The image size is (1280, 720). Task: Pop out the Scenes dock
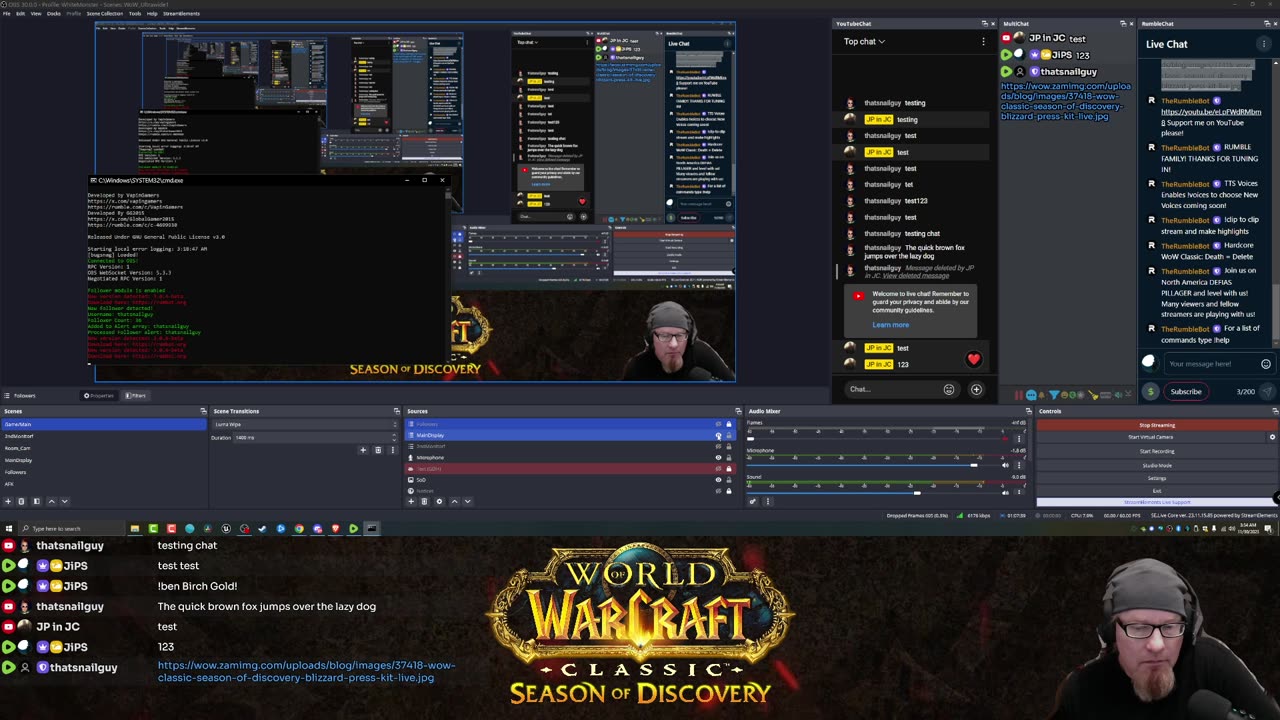click(x=203, y=411)
